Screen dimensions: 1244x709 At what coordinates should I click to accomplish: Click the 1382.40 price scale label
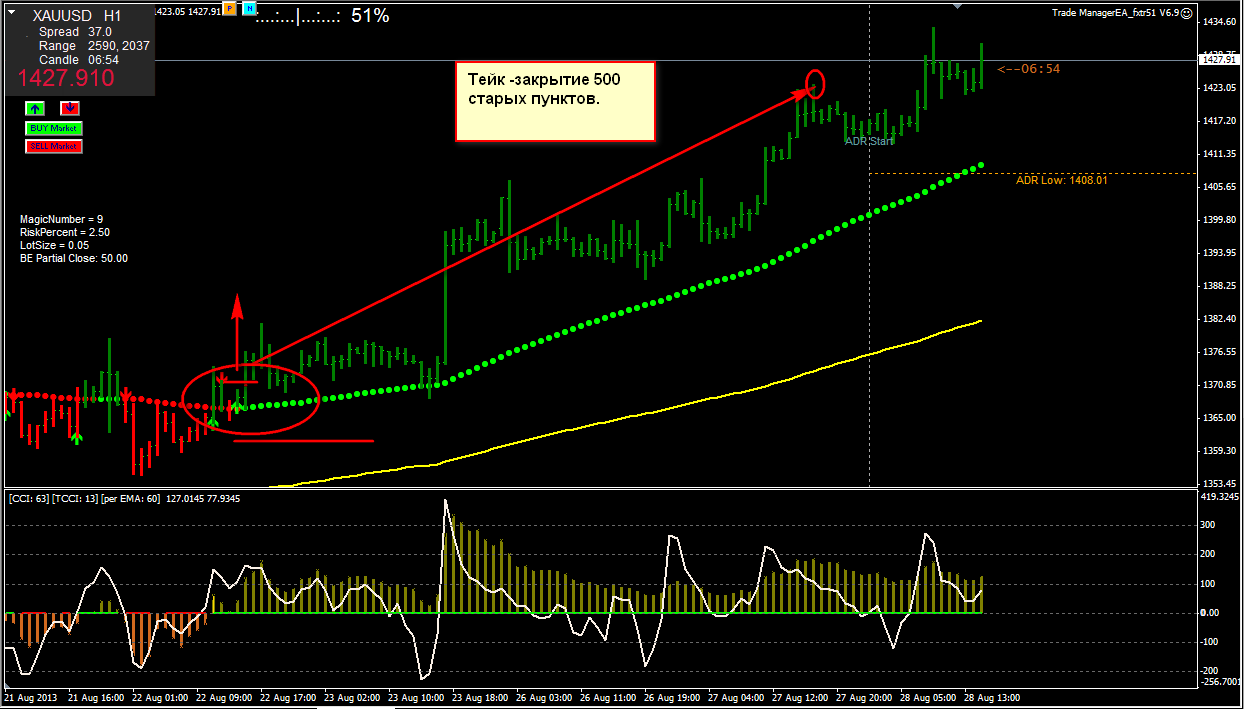[1222, 318]
